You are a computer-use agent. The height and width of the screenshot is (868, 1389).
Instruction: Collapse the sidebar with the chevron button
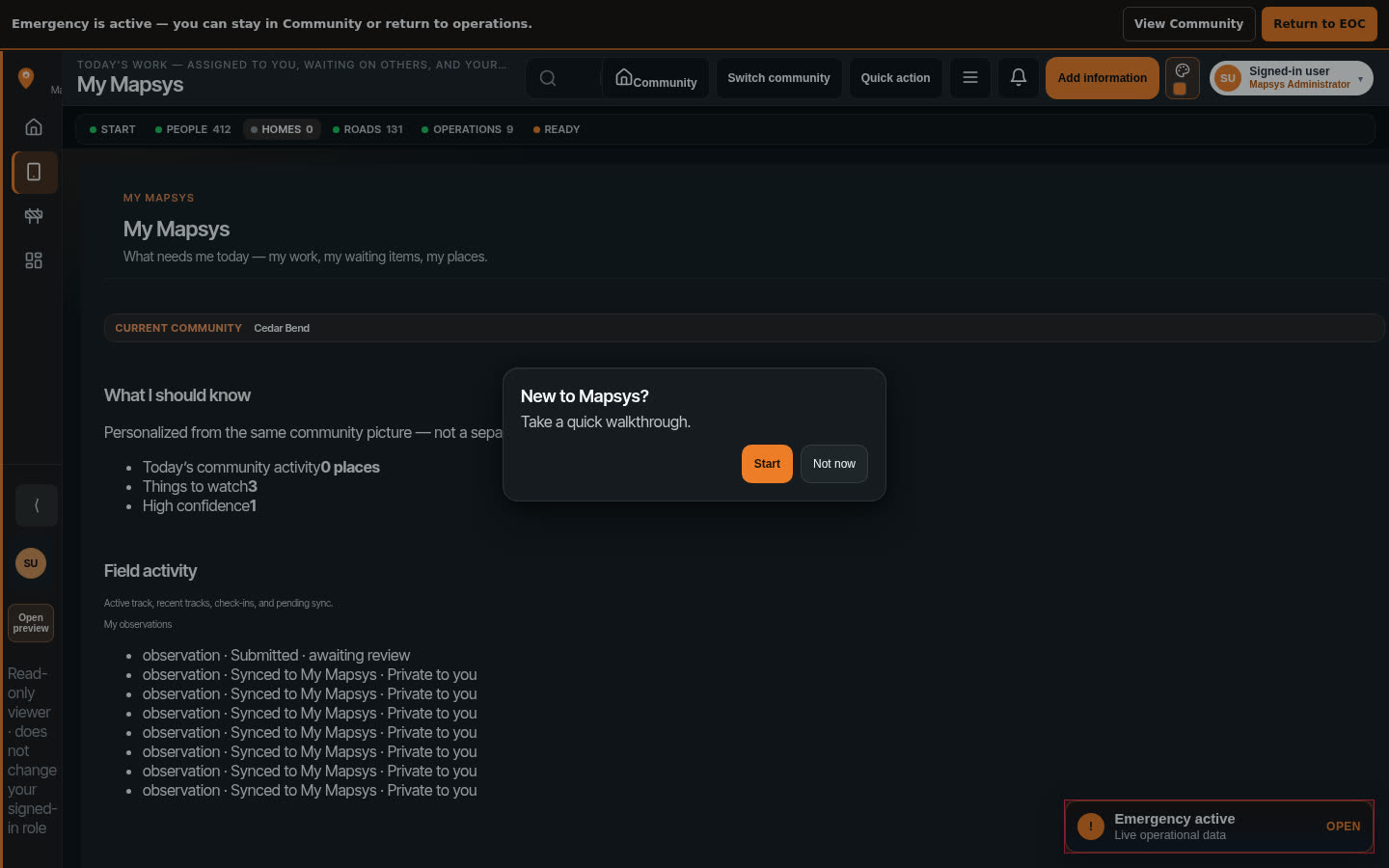pyautogui.click(x=37, y=505)
